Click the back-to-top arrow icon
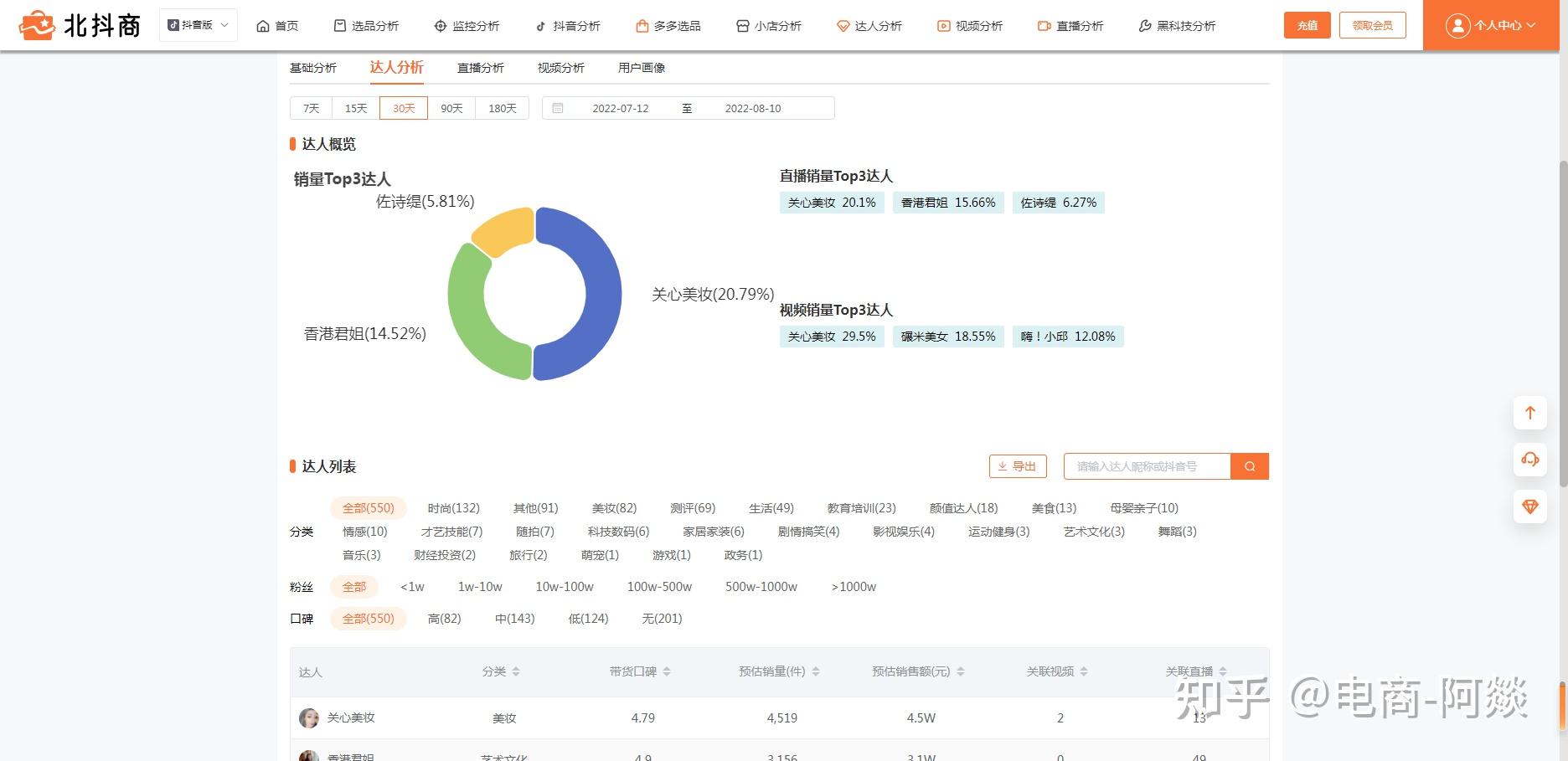This screenshot has width=1568, height=761. [1529, 413]
